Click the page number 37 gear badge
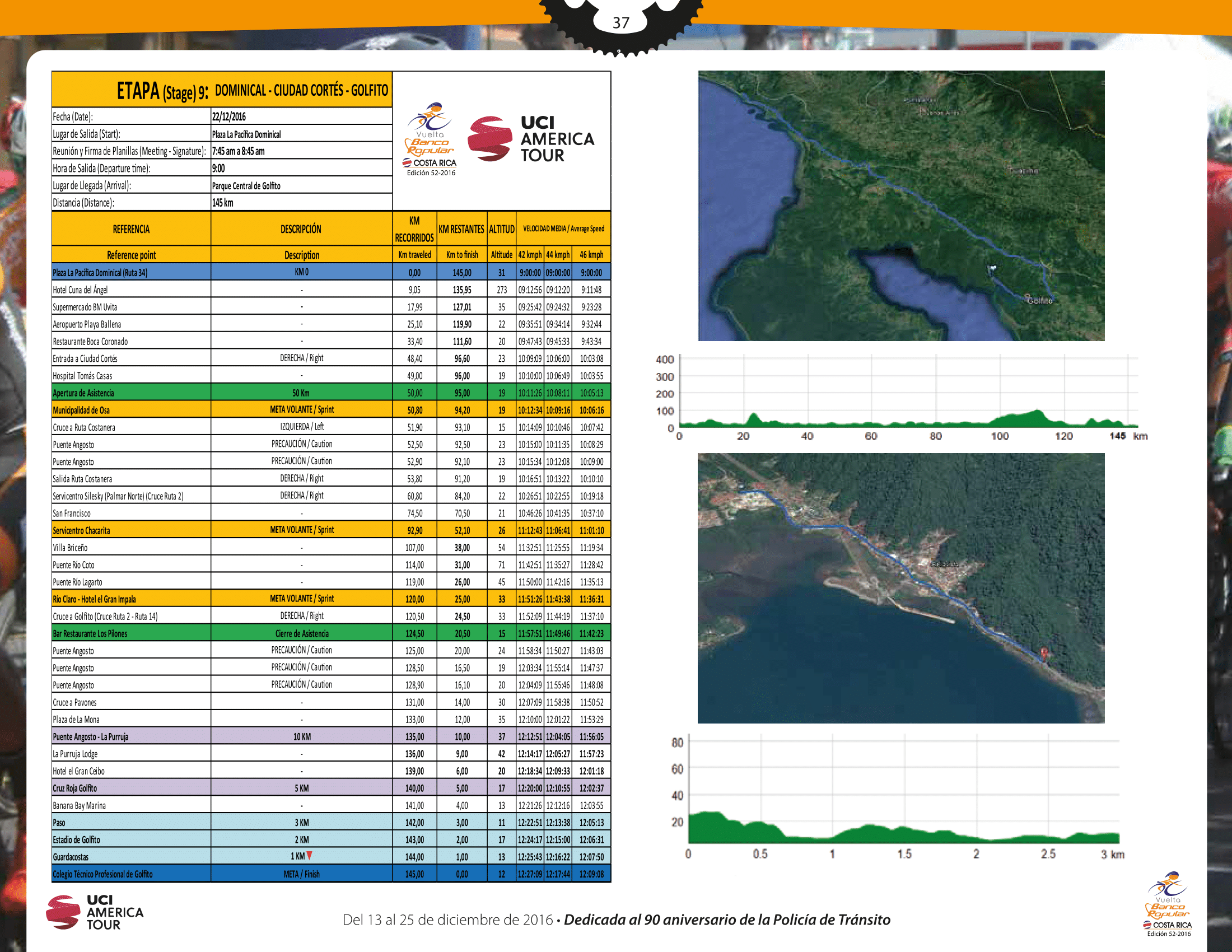Image resolution: width=1232 pixels, height=952 pixels. point(620,22)
